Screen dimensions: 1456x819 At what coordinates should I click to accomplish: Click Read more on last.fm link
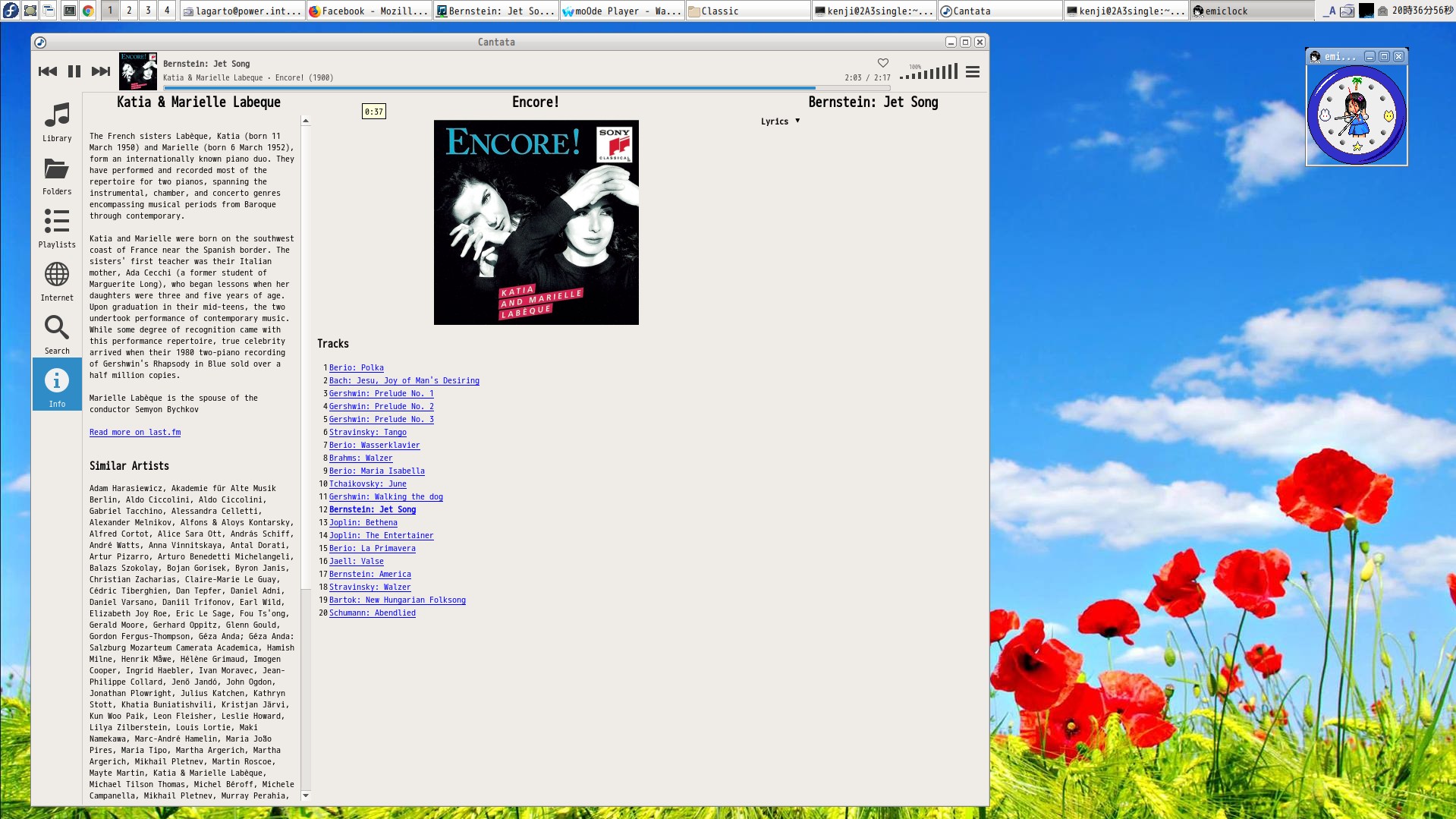(135, 433)
